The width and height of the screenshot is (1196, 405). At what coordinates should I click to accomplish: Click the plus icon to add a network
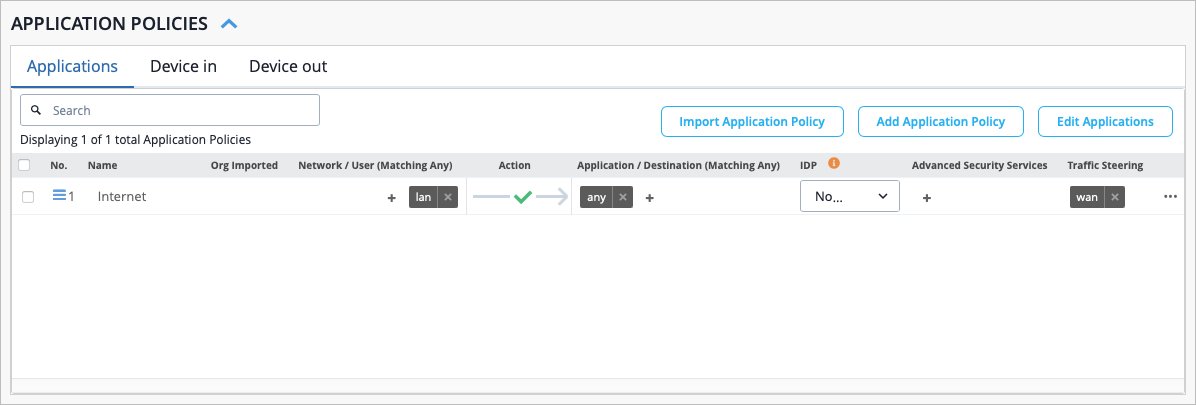coord(391,198)
